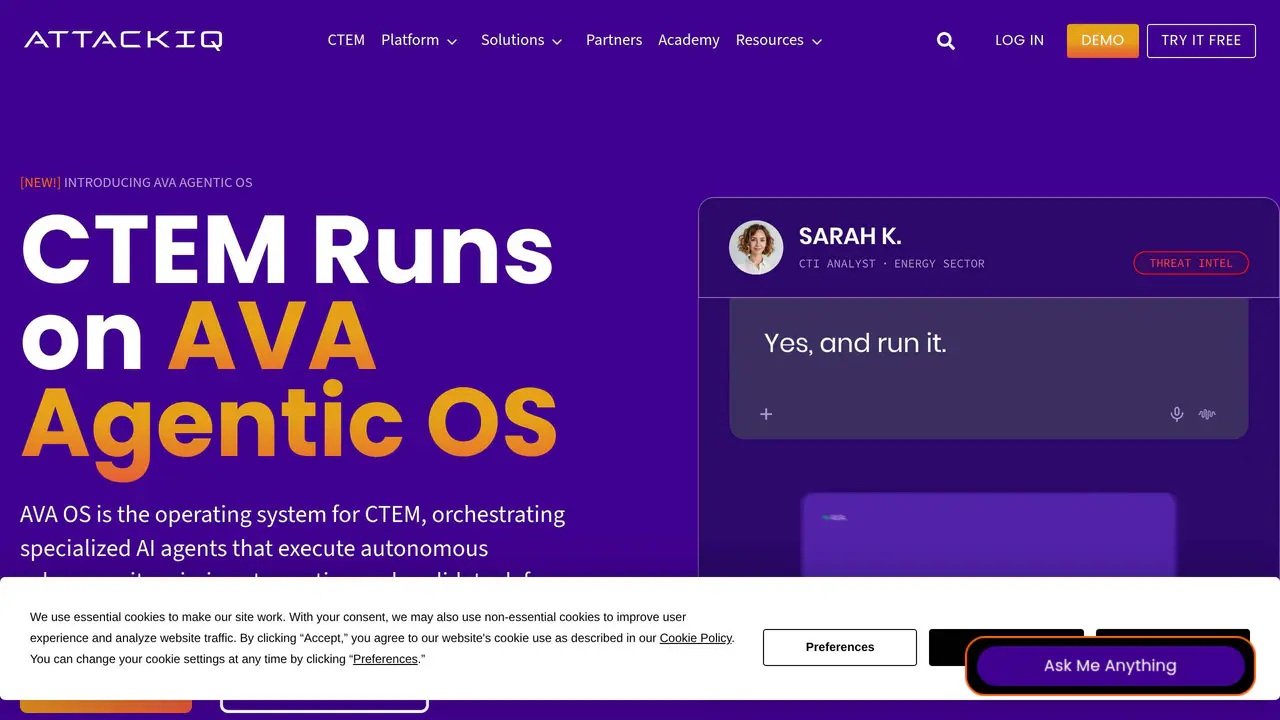This screenshot has height=720, width=1280.
Task: Click "CTI ANALYST · ENERGY SECTOR" subtitle
Action: pos(892,264)
